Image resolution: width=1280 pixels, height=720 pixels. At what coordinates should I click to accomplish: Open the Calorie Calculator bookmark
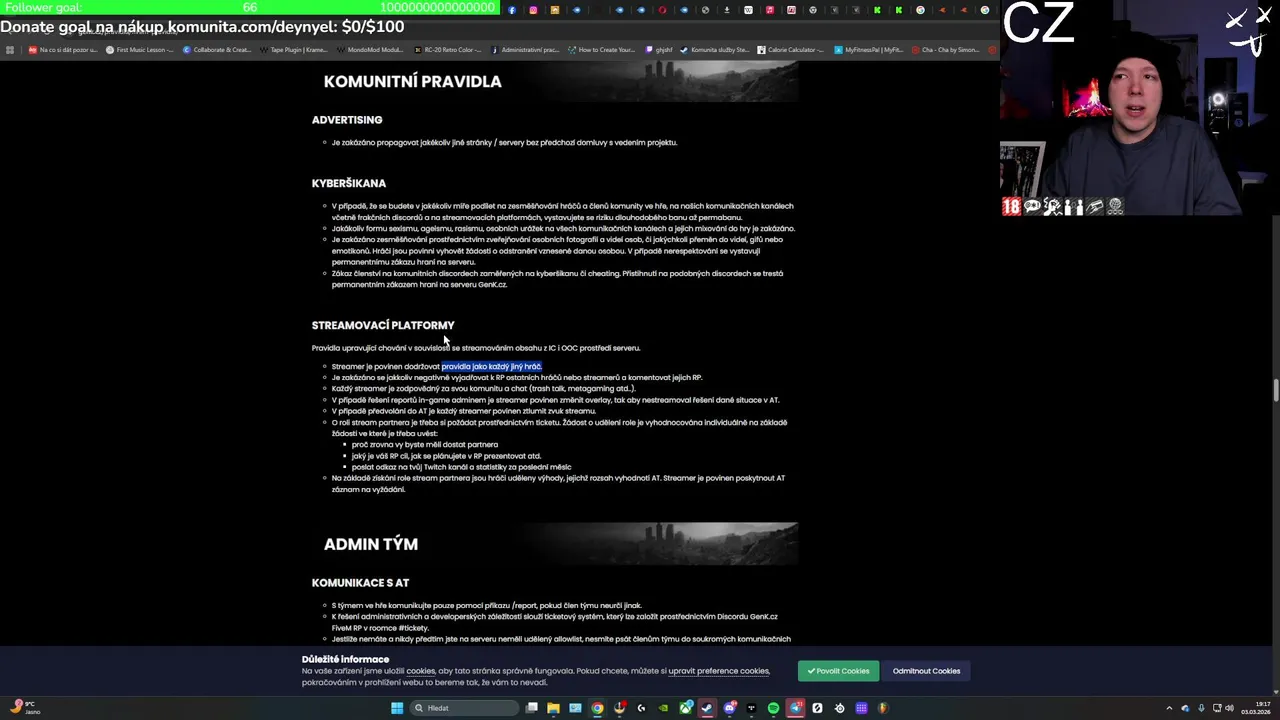coord(791,49)
